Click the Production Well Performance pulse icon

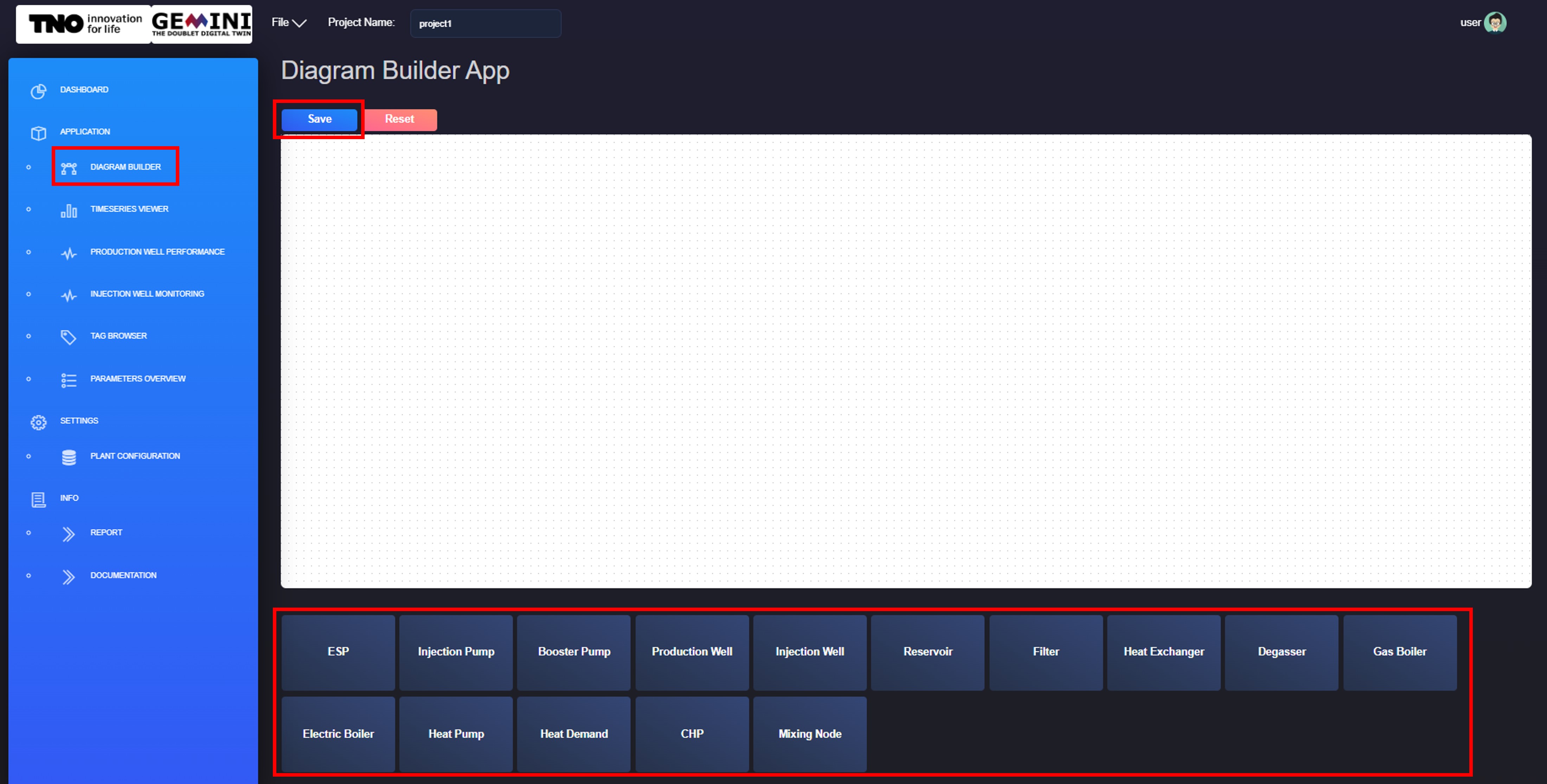(69, 253)
